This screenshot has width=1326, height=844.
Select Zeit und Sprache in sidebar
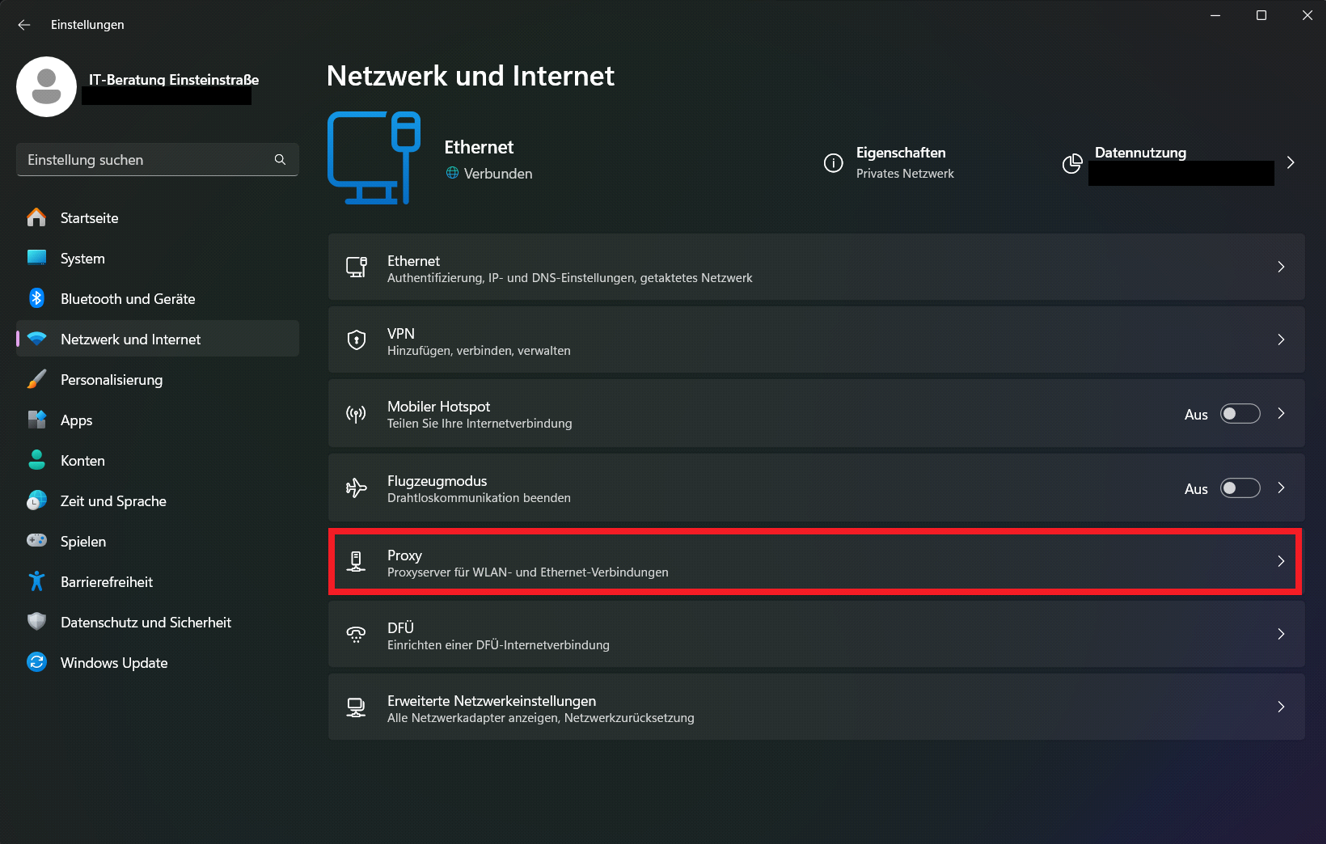113,501
